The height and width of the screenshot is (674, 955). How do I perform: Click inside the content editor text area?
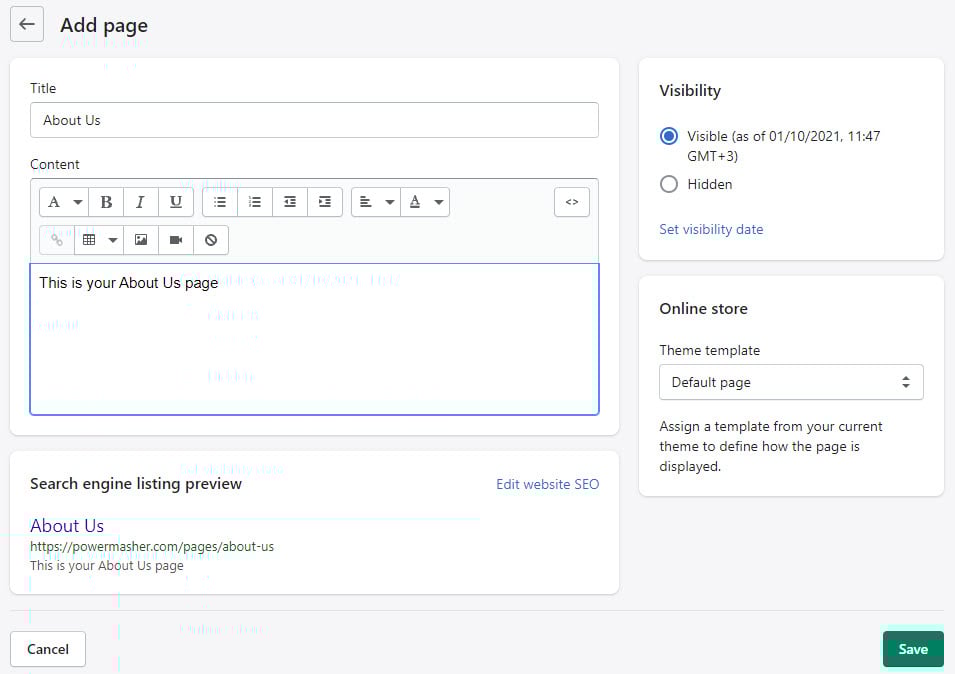(x=314, y=339)
